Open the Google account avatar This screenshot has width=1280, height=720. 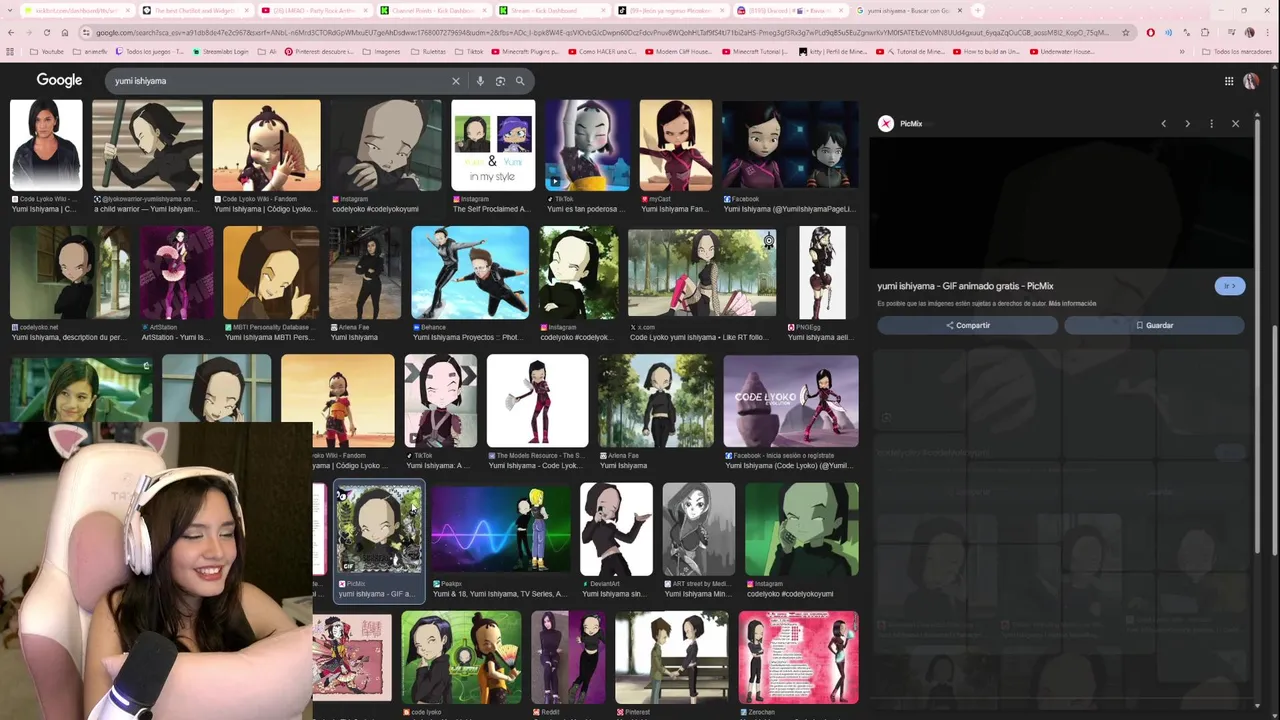[1251, 81]
